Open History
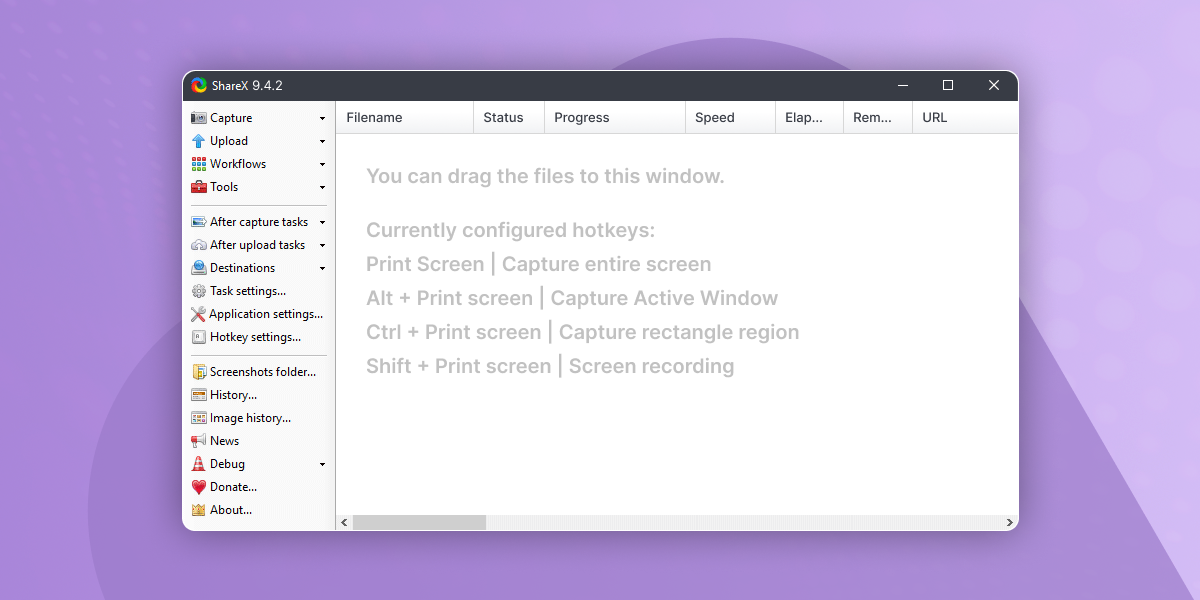Screen dimensions: 1200x600 (259, 395)
